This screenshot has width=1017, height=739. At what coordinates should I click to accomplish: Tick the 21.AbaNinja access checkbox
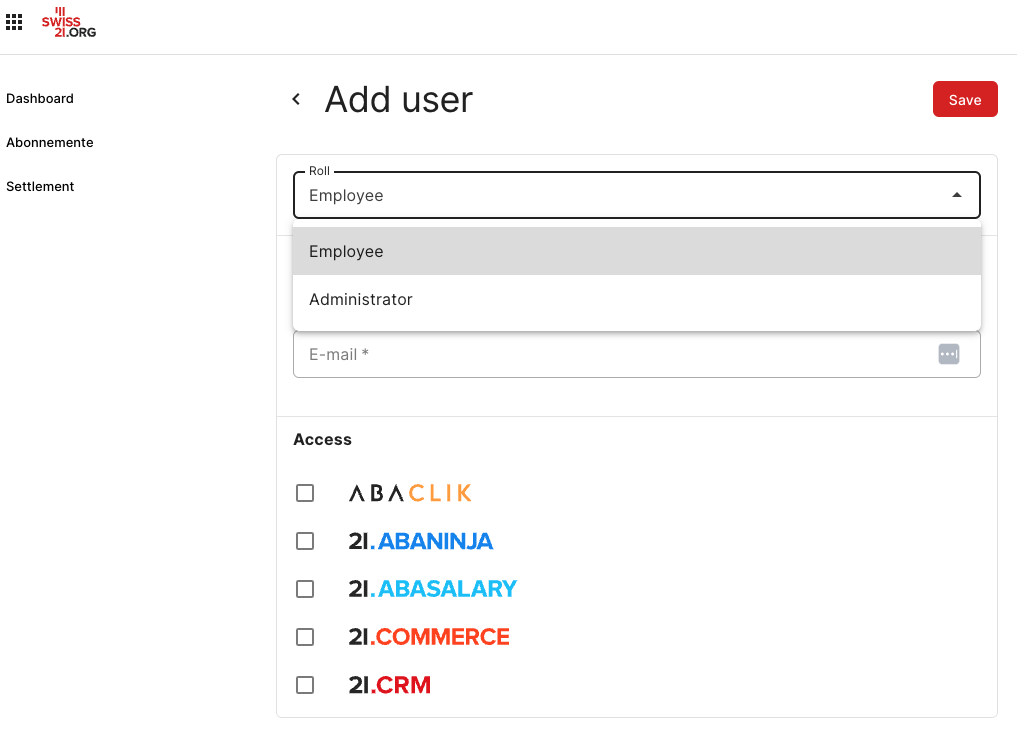[x=305, y=541]
